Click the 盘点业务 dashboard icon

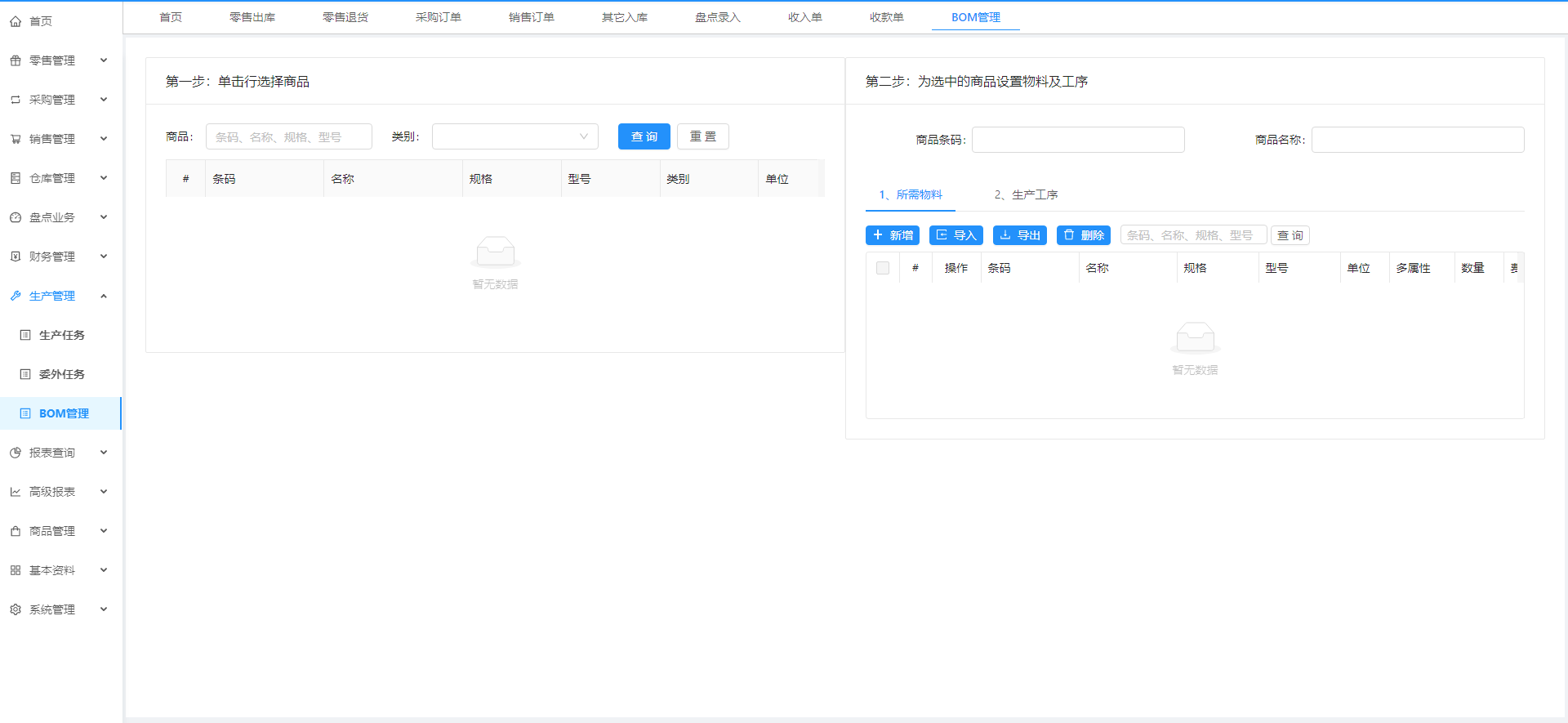[x=16, y=217]
